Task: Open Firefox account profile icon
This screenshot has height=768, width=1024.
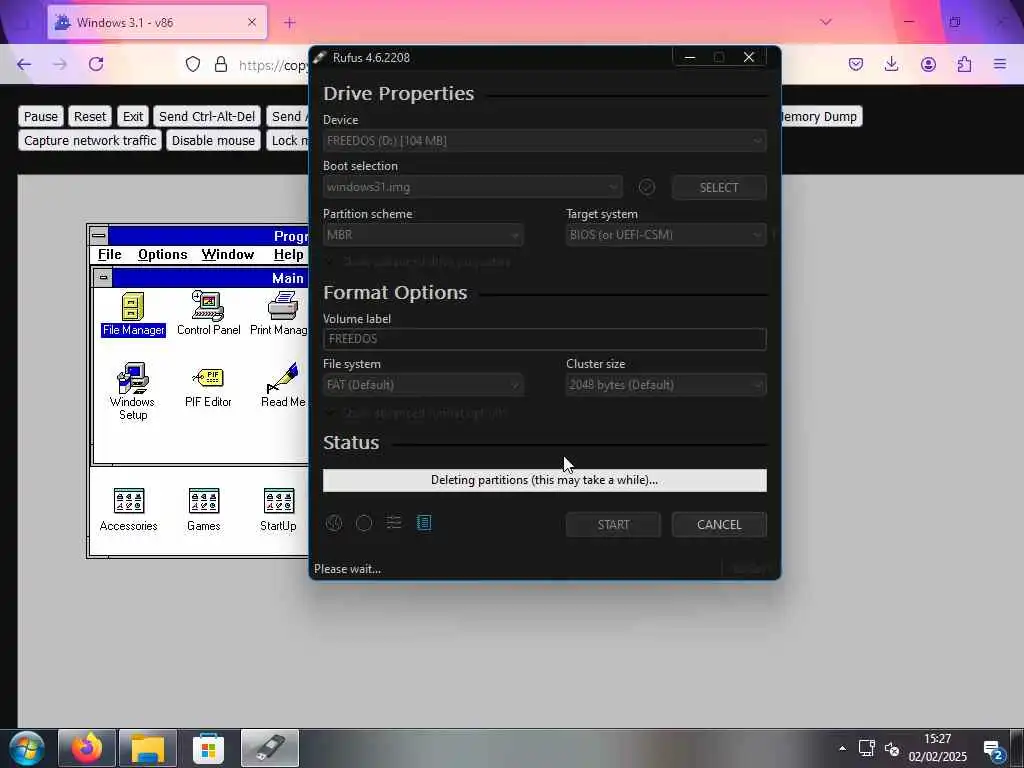Action: [928, 64]
